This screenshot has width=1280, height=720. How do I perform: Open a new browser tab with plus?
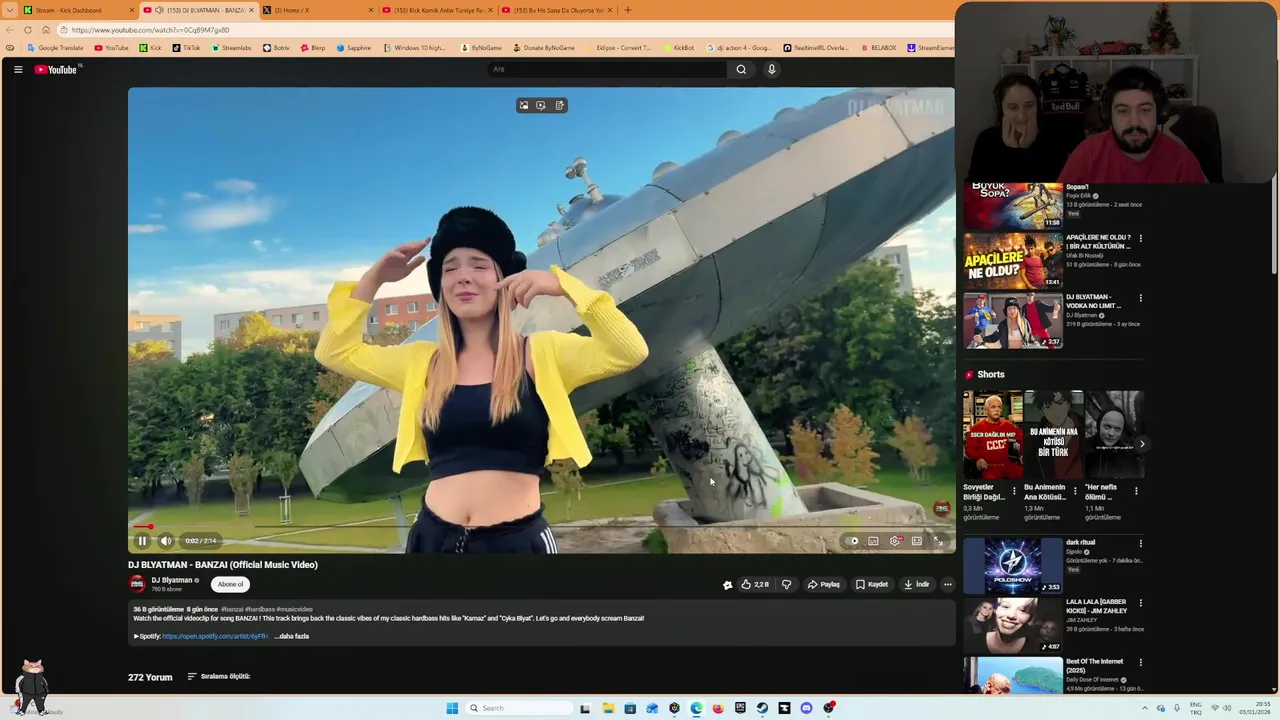627,10
